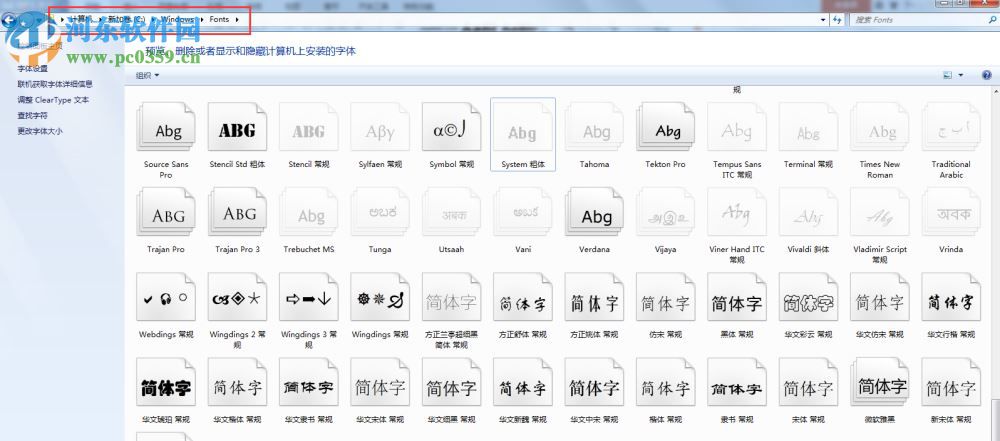This screenshot has height=441, width=1000.
Task: Expand the address bar history dropdown
Action: (x=823, y=20)
